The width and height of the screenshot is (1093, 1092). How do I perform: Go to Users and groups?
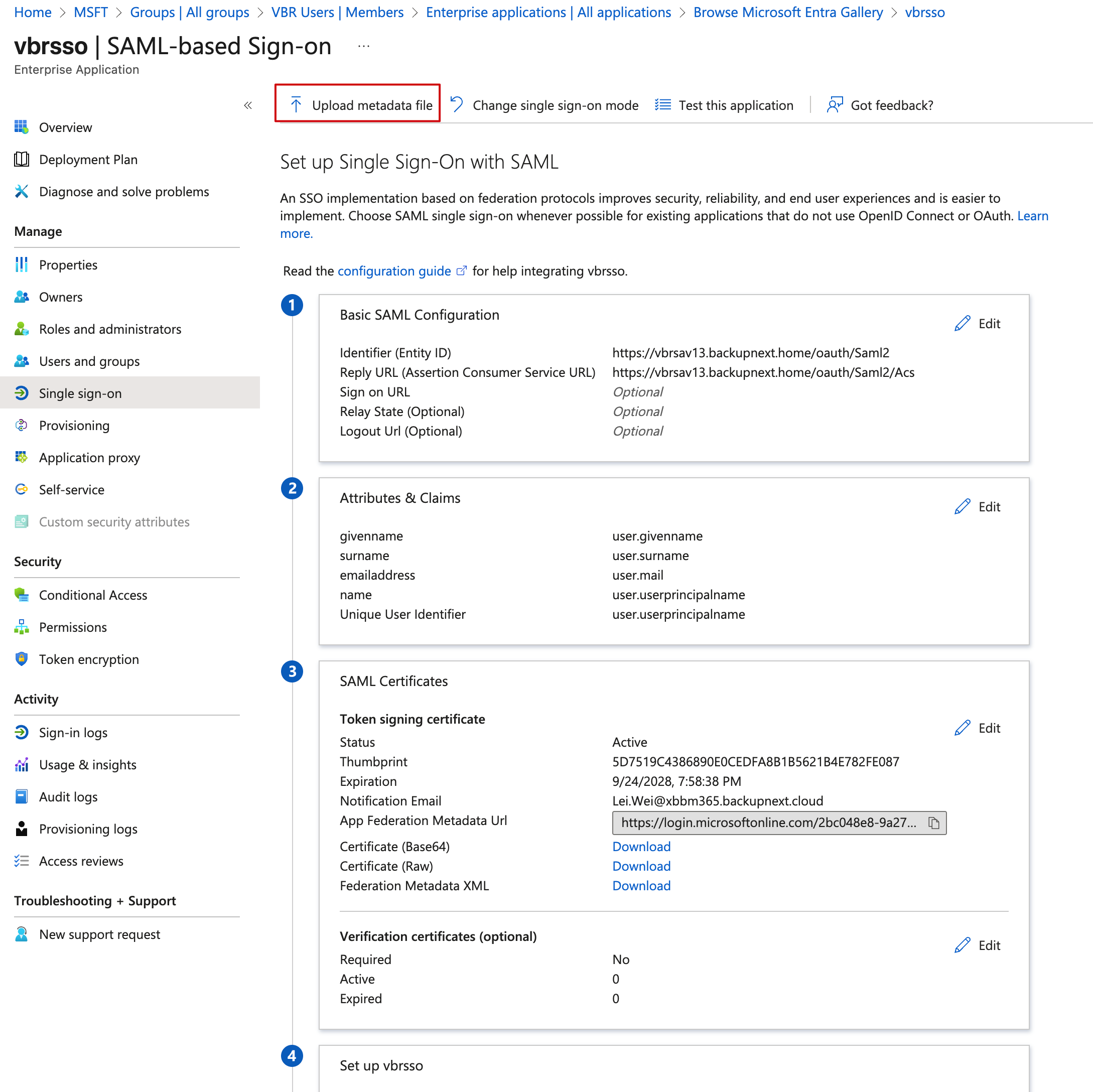pos(89,361)
